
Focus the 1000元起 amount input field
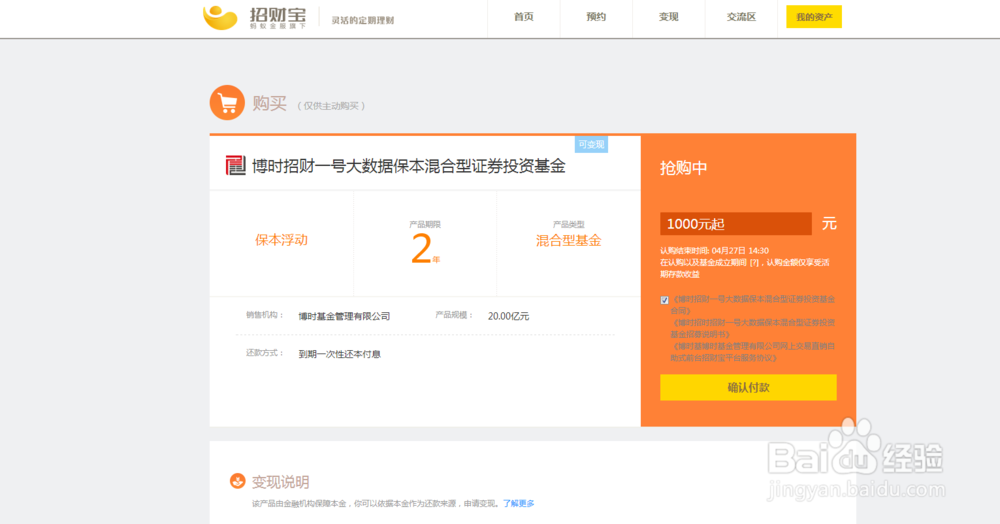coord(735,224)
